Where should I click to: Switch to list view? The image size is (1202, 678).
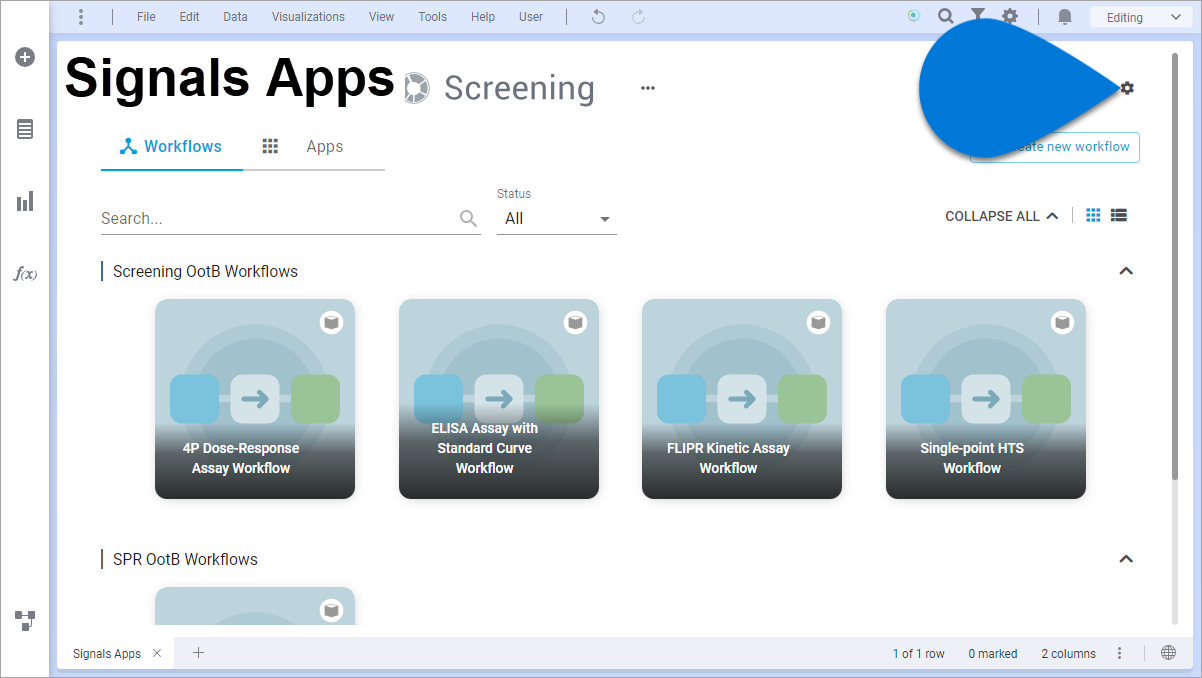(1119, 215)
